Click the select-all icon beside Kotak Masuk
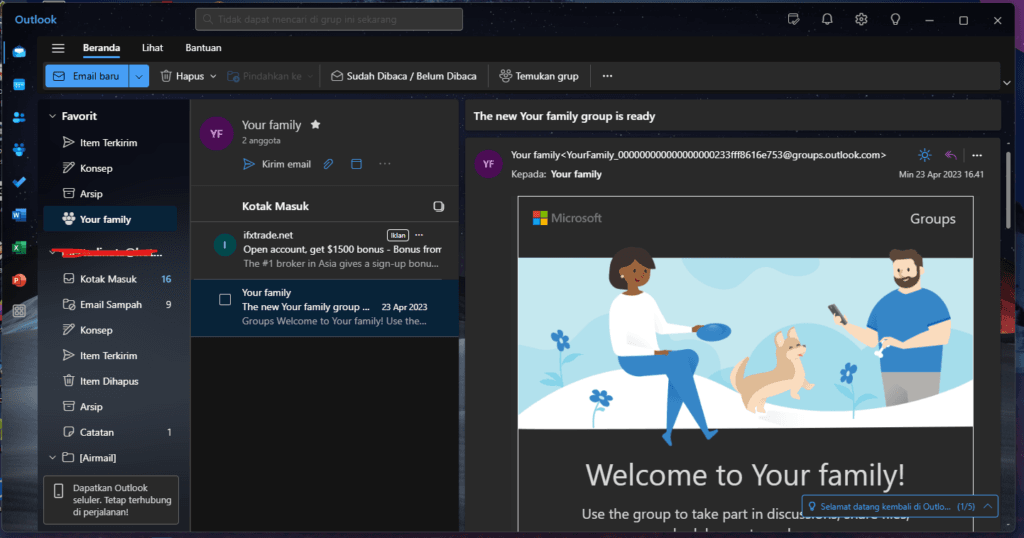1024x538 pixels. click(x=438, y=206)
